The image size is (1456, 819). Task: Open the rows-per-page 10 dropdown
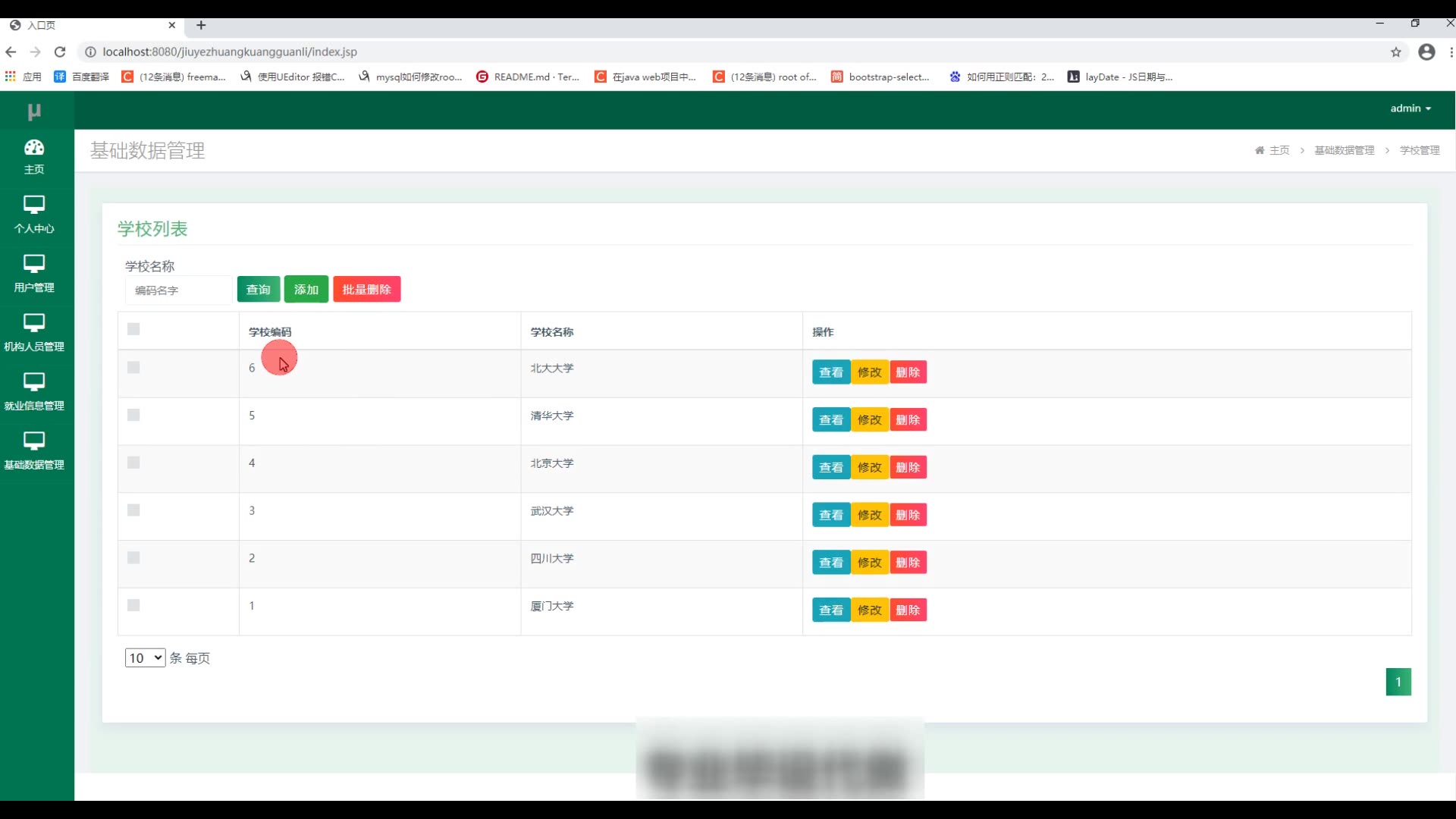coord(145,657)
